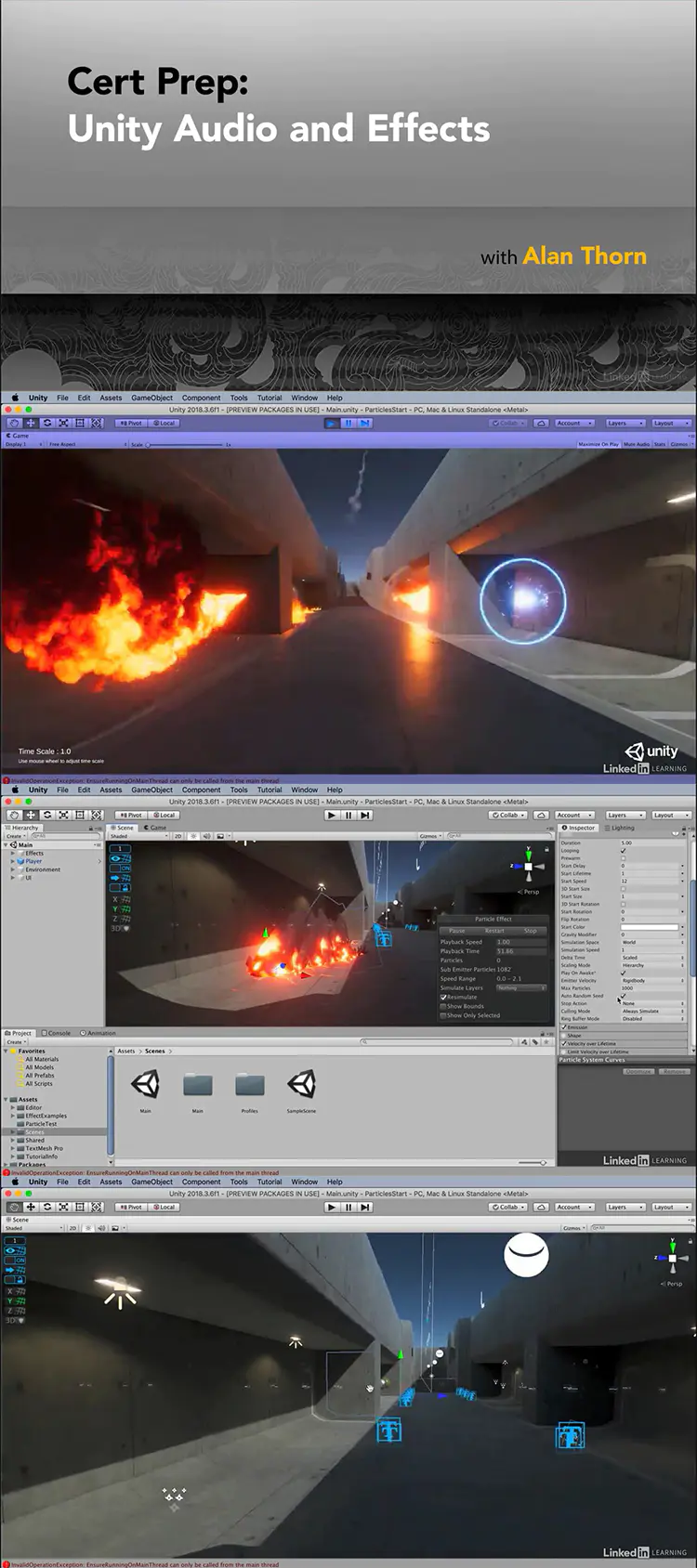Screen dimensions: 697x1568
Task: Click Stop in the Particle Effect overlay
Action: (x=530, y=931)
